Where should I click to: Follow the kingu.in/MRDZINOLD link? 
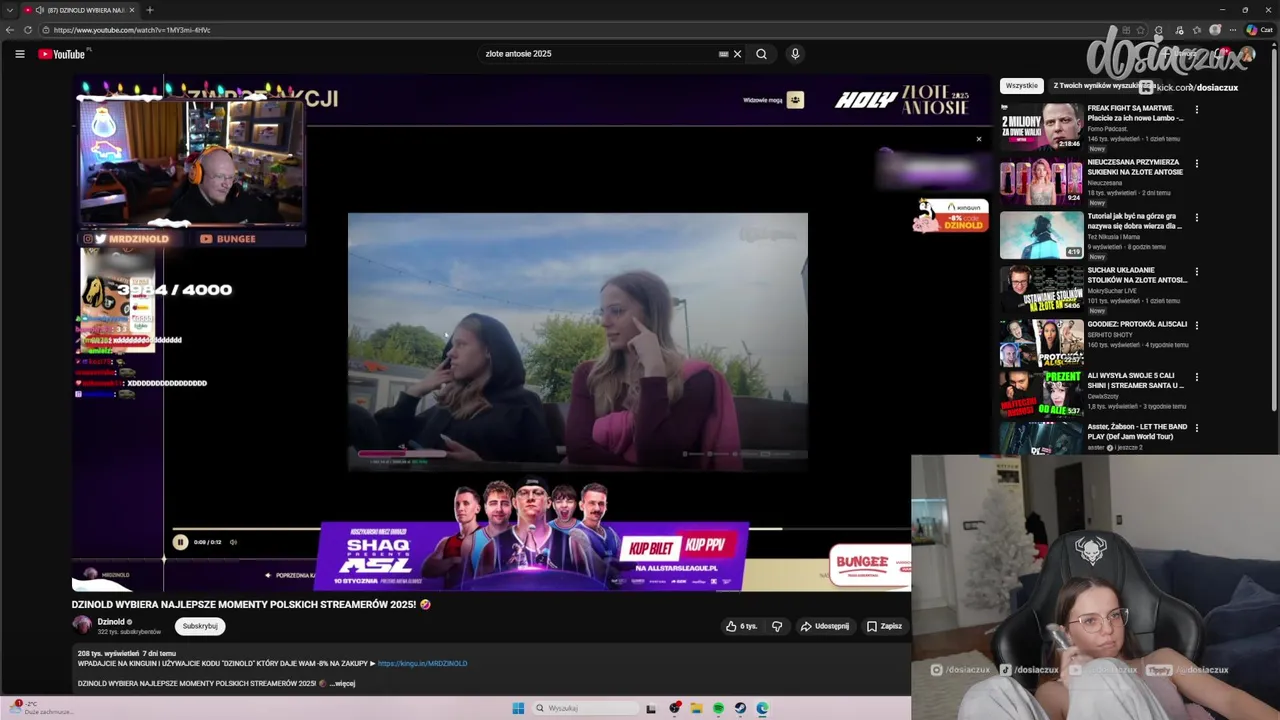pos(422,663)
